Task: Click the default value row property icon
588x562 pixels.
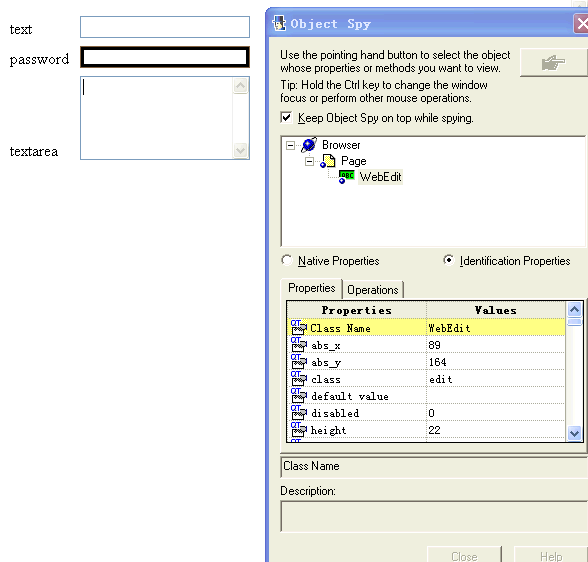Action: 299,396
